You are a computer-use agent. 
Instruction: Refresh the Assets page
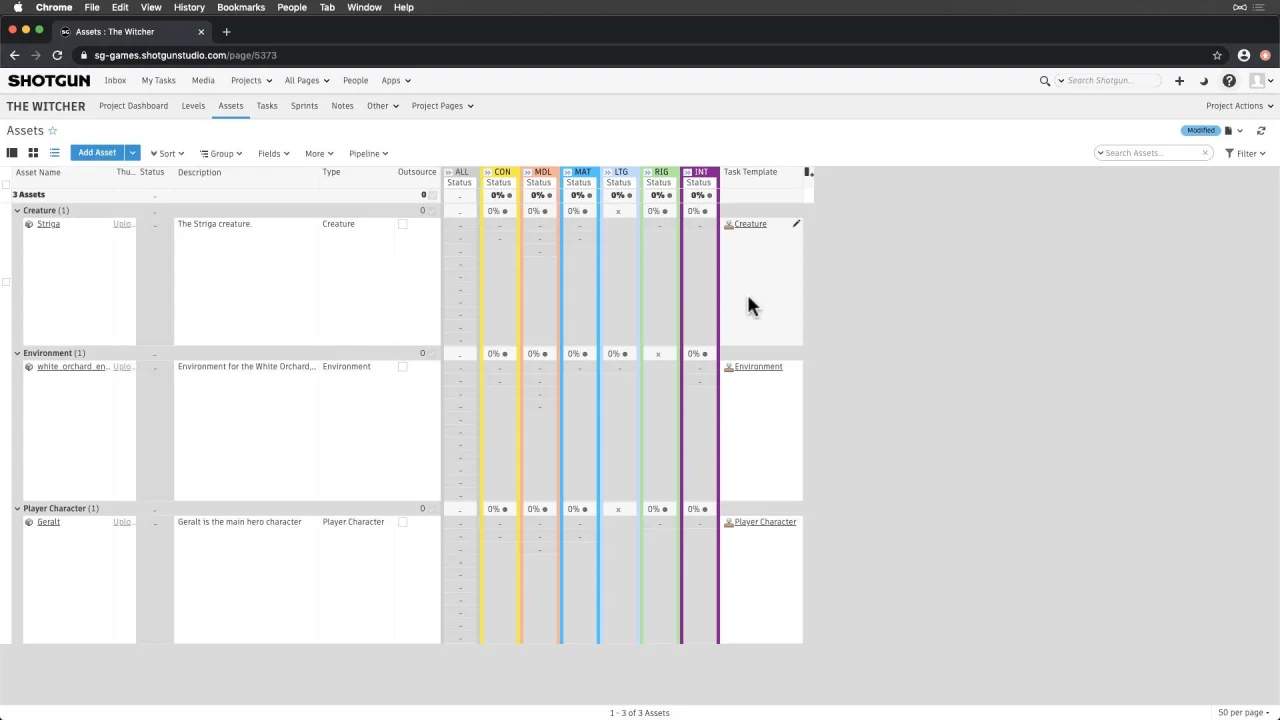1261,131
